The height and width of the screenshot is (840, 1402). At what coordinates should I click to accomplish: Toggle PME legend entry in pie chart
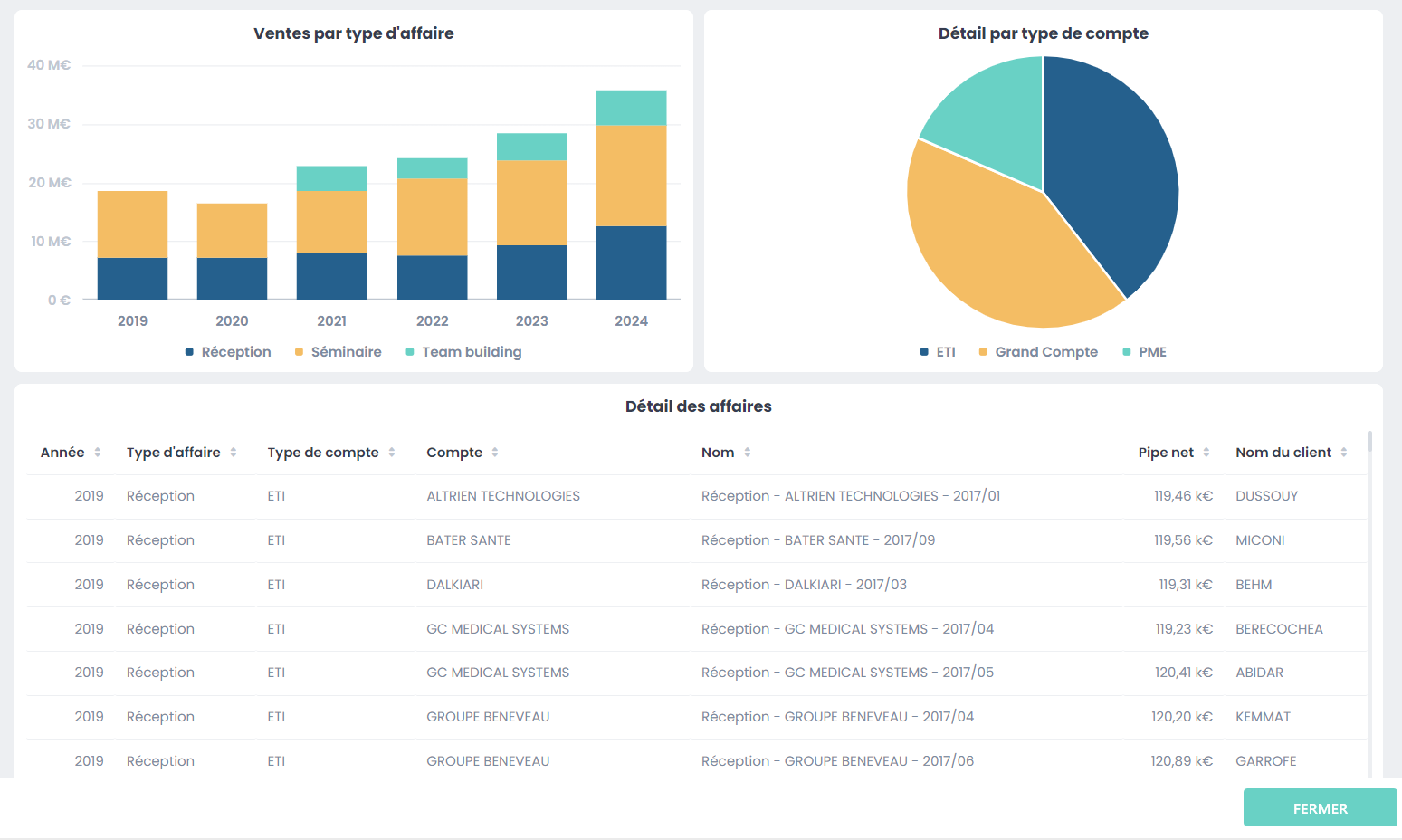click(1144, 352)
